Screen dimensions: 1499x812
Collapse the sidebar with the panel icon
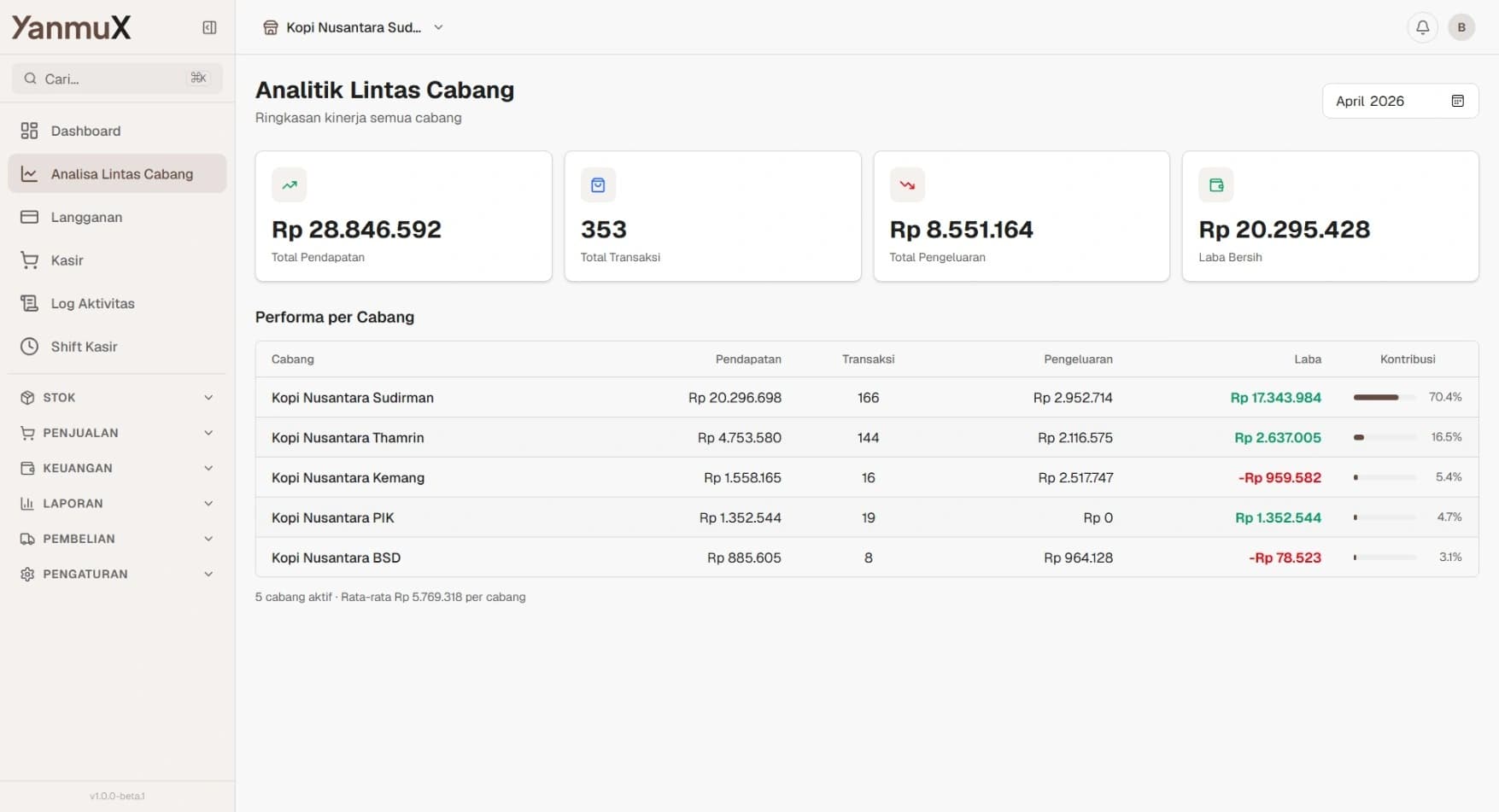tap(209, 27)
